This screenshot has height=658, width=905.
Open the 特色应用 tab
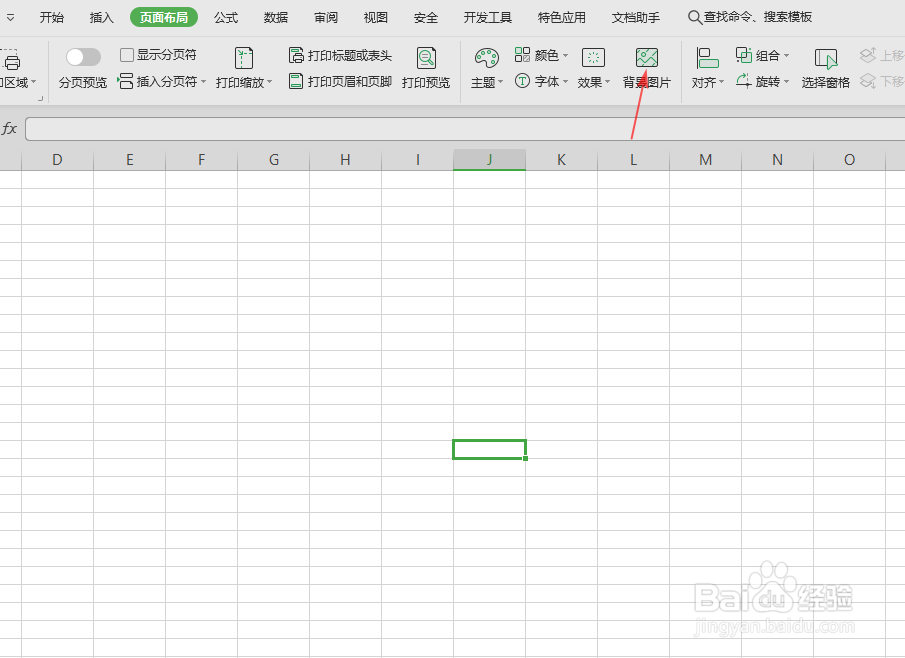click(x=562, y=17)
